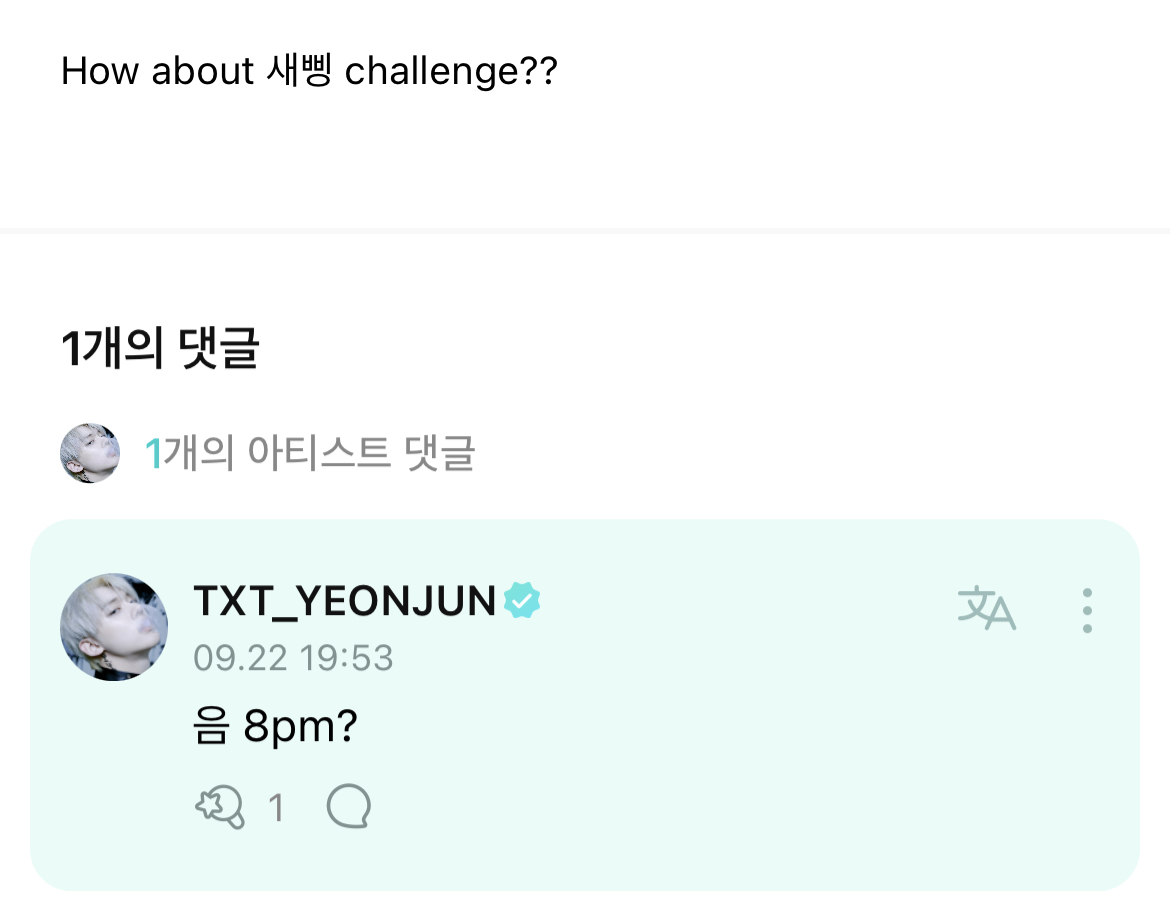Tap the divider line below the post
Screen dimensions: 1170x913
click(585, 230)
